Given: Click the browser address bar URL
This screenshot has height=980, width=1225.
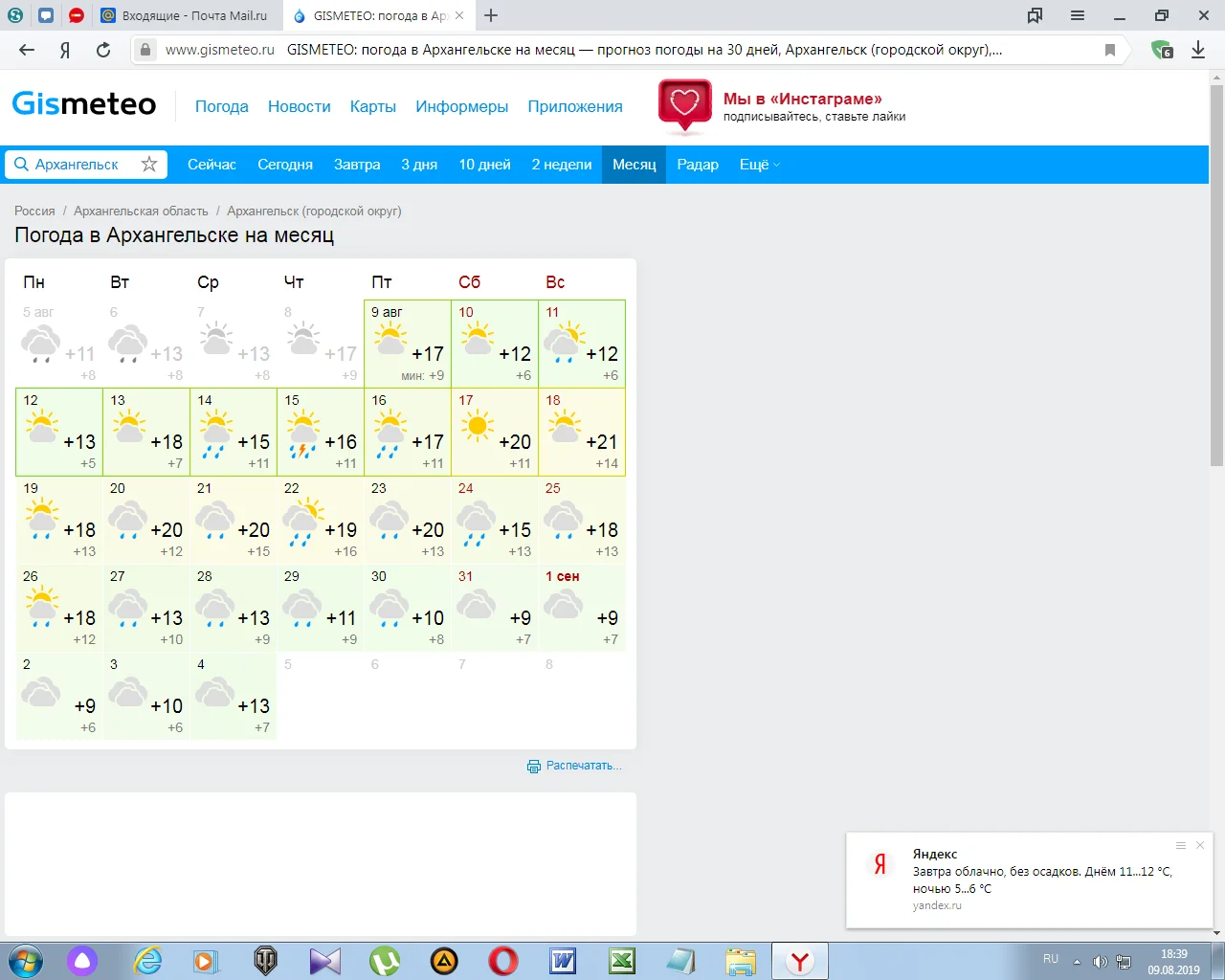Looking at the screenshot, I should (220, 50).
